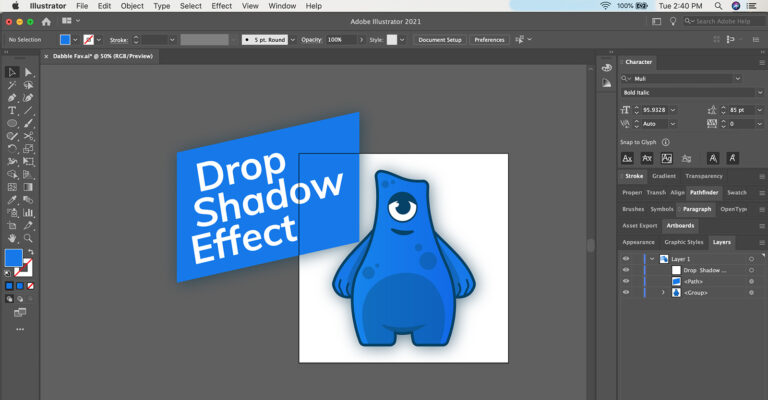Select the Eyedropper tool
Image resolution: width=768 pixels, height=400 pixels.
(x=12, y=200)
